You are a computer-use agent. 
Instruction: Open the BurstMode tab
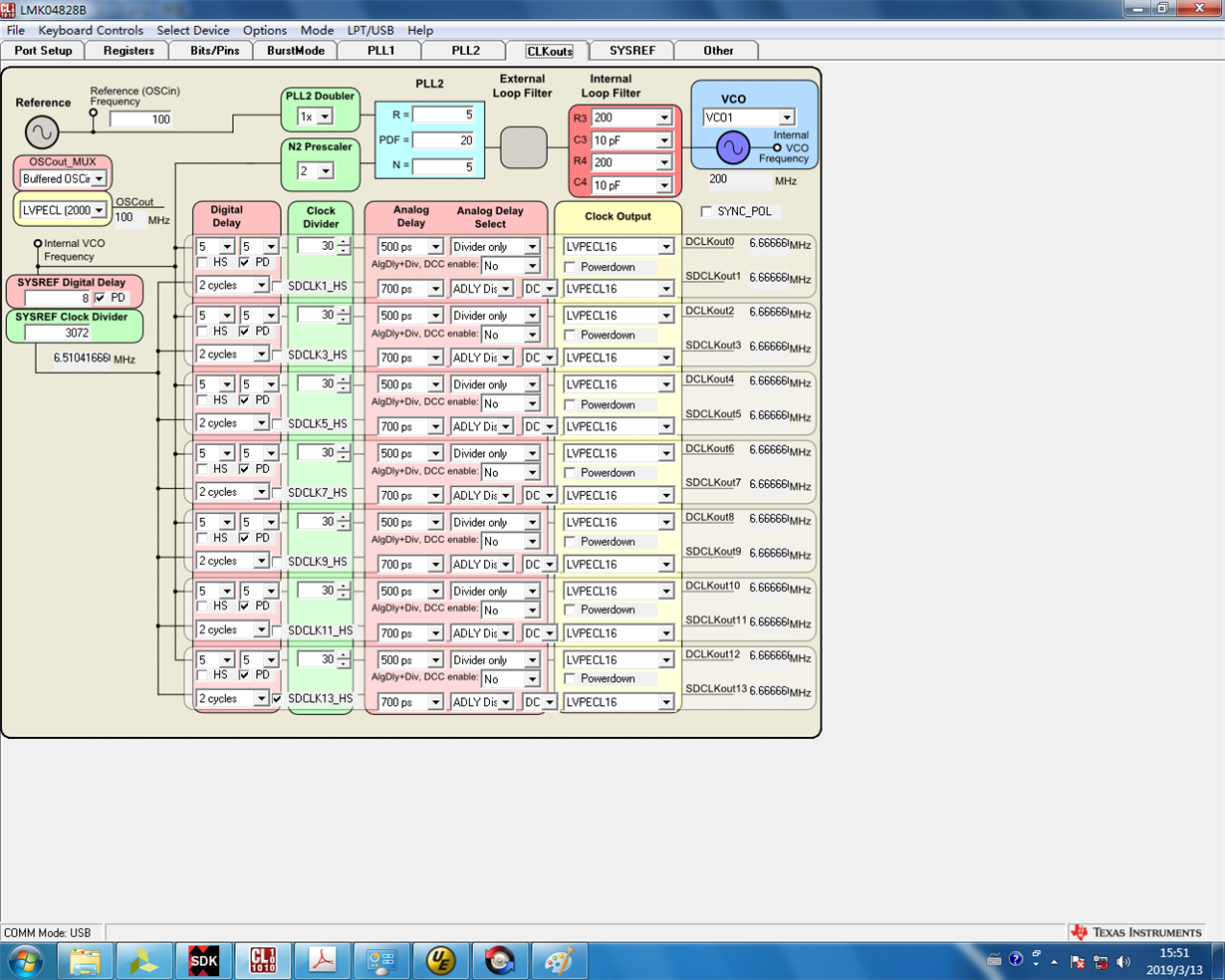coord(296,50)
